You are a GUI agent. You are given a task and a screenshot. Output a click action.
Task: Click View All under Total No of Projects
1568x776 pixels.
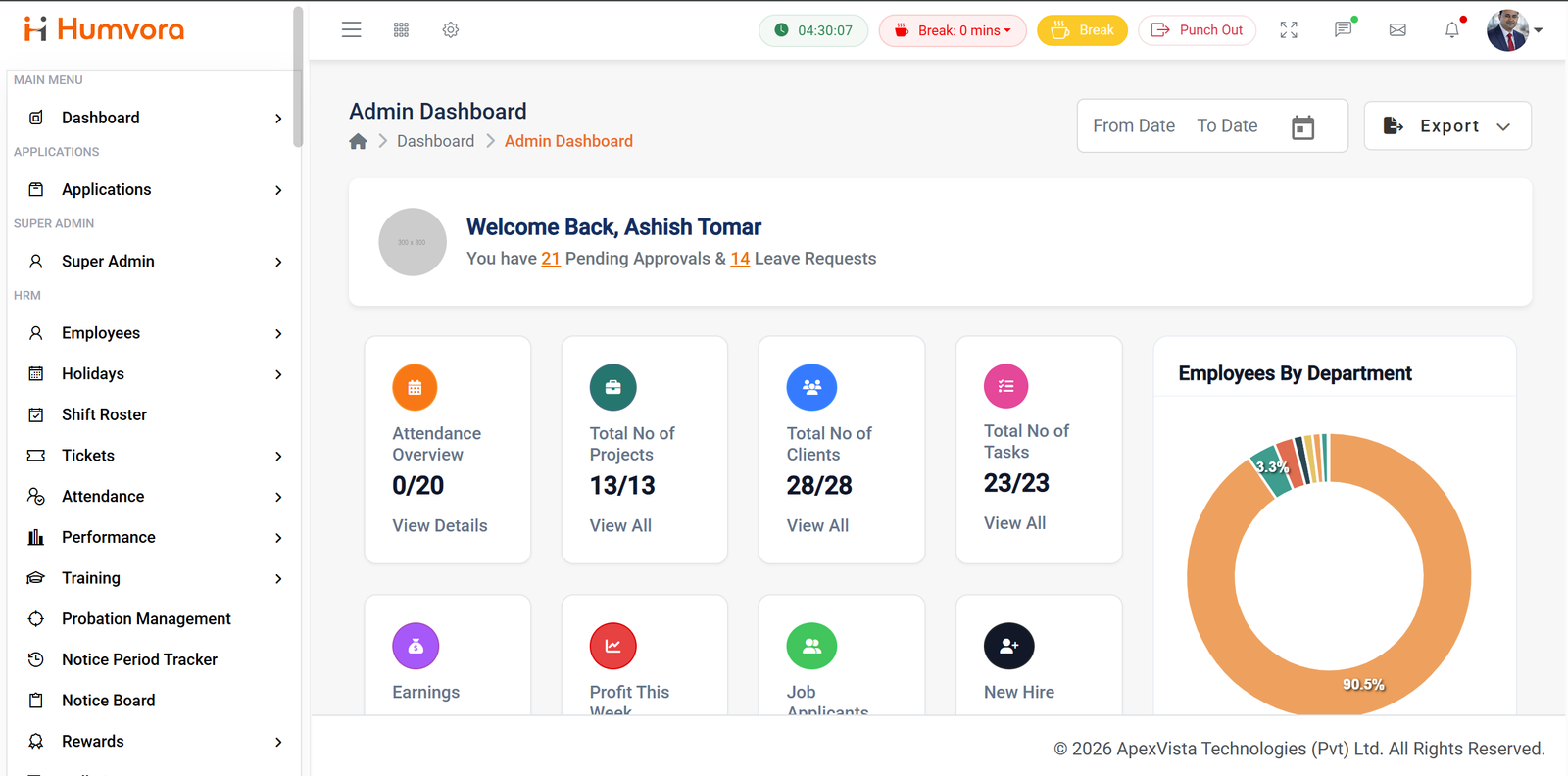coord(620,525)
